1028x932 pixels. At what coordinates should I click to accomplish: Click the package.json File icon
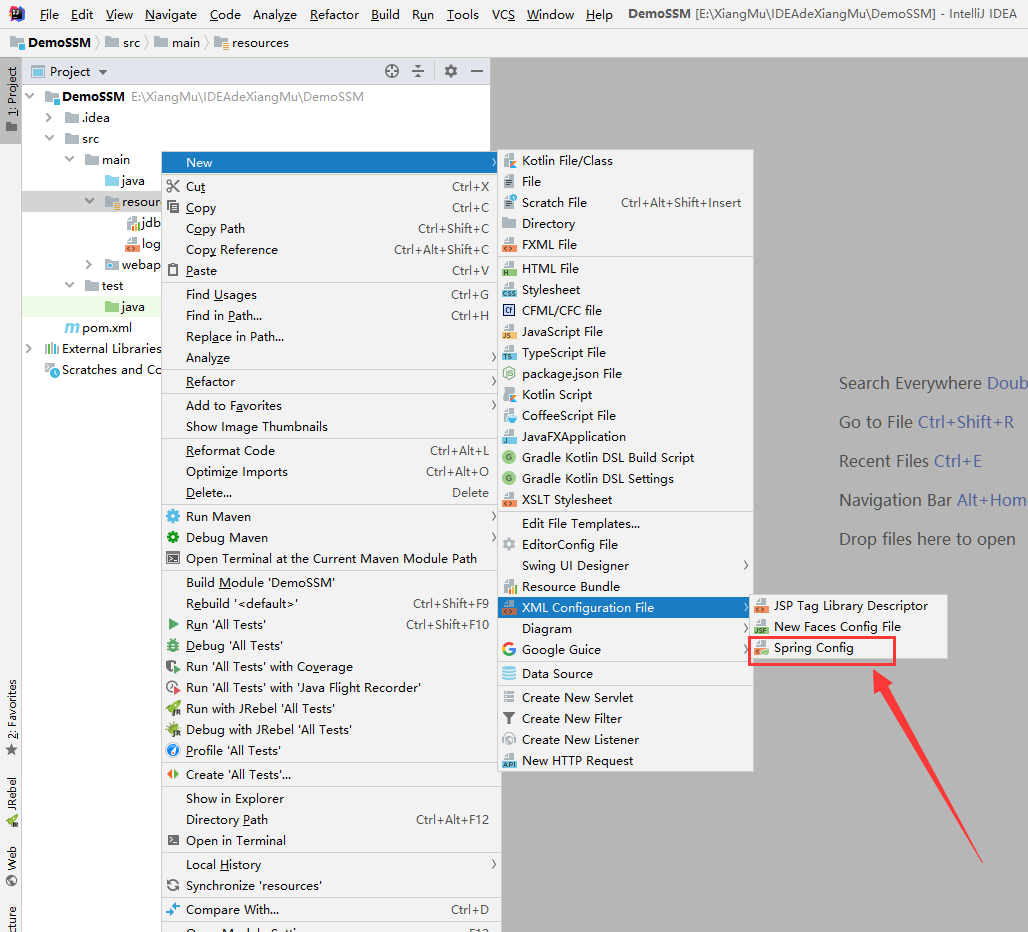tap(509, 374)
